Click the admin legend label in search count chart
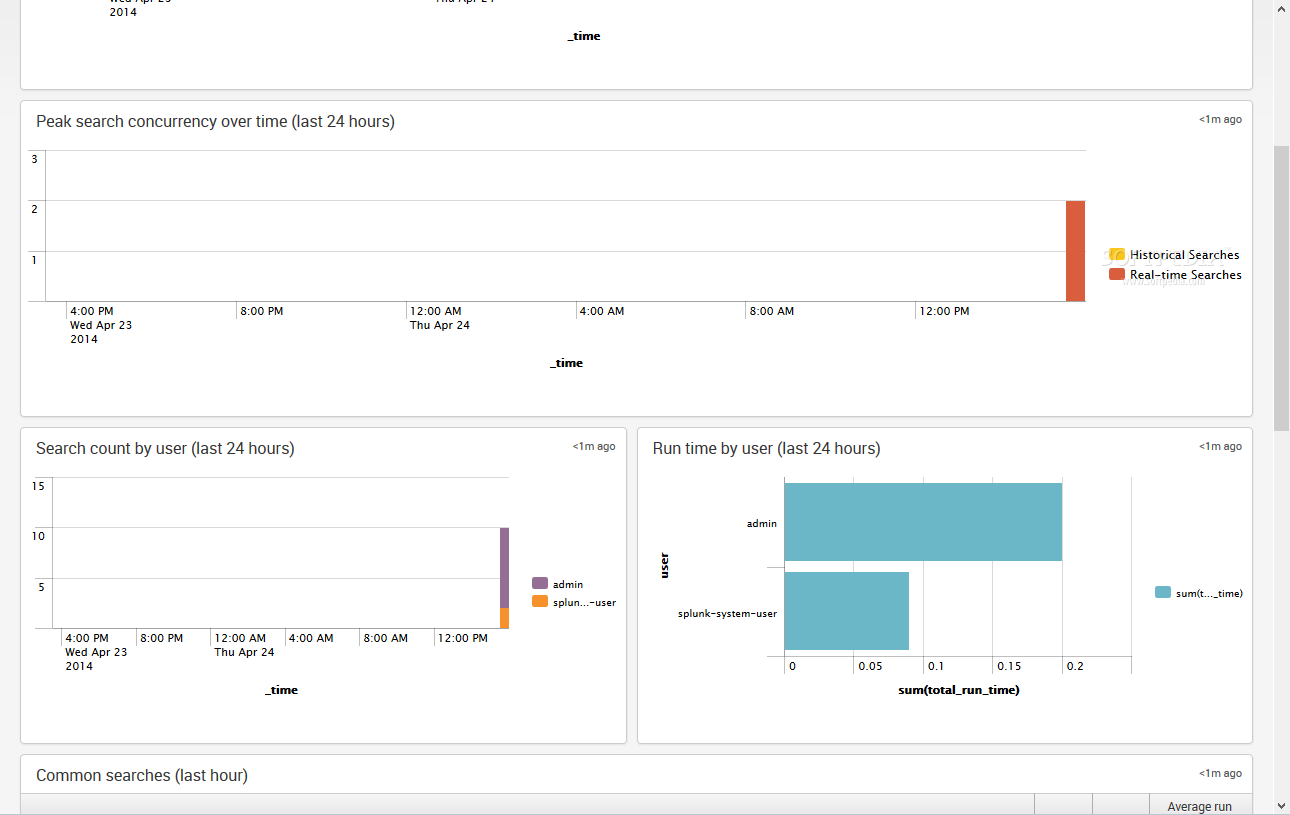The width and height of the screenshot is (1290, 815). 568,584
